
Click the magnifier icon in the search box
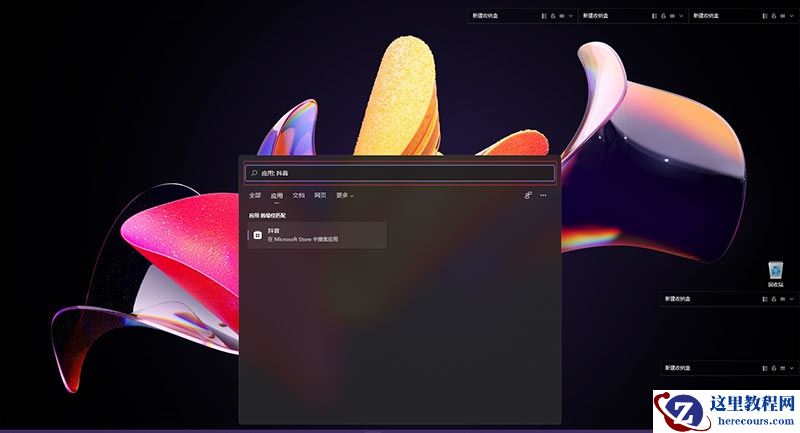pyautogui.click(x=254, y=173)
